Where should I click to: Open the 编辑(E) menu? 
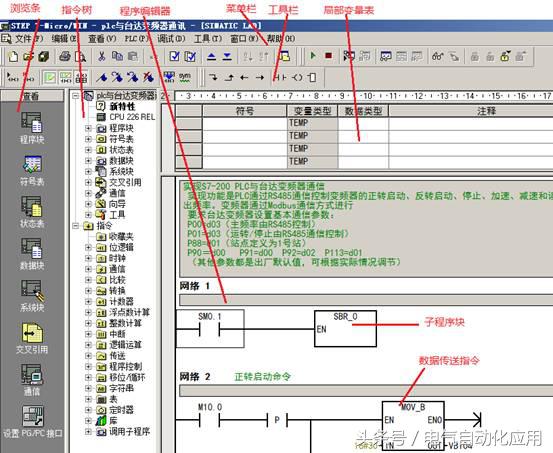coord(64,38)
